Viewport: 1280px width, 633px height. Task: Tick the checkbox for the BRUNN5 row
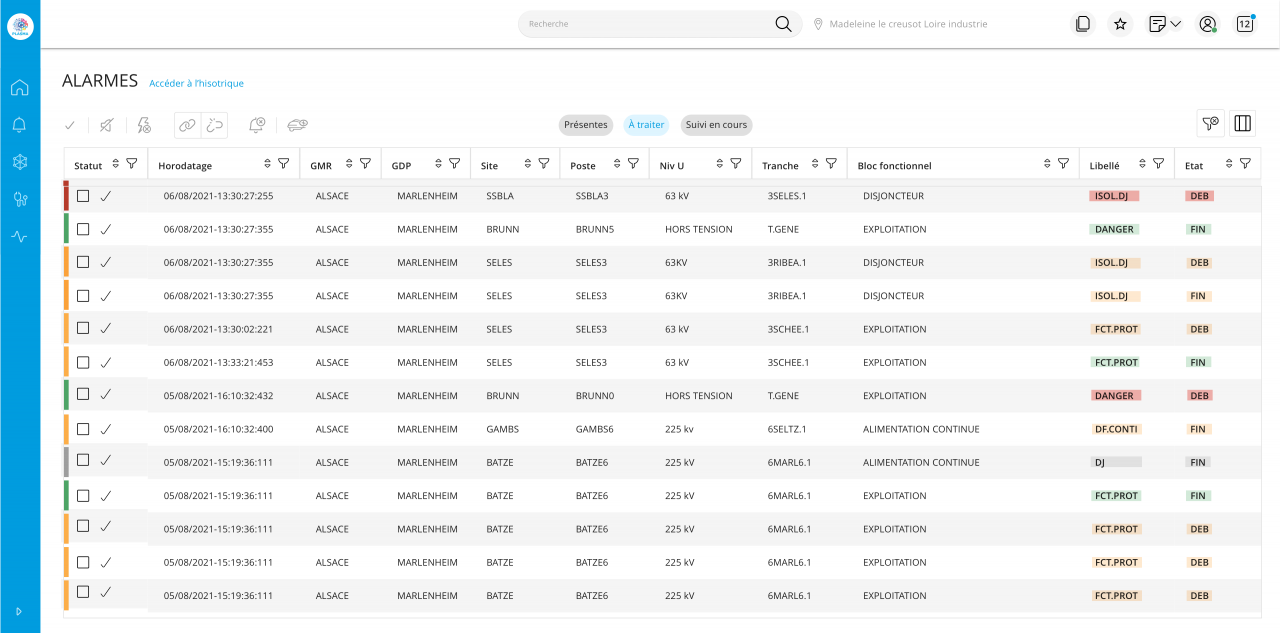coord(83,229)
